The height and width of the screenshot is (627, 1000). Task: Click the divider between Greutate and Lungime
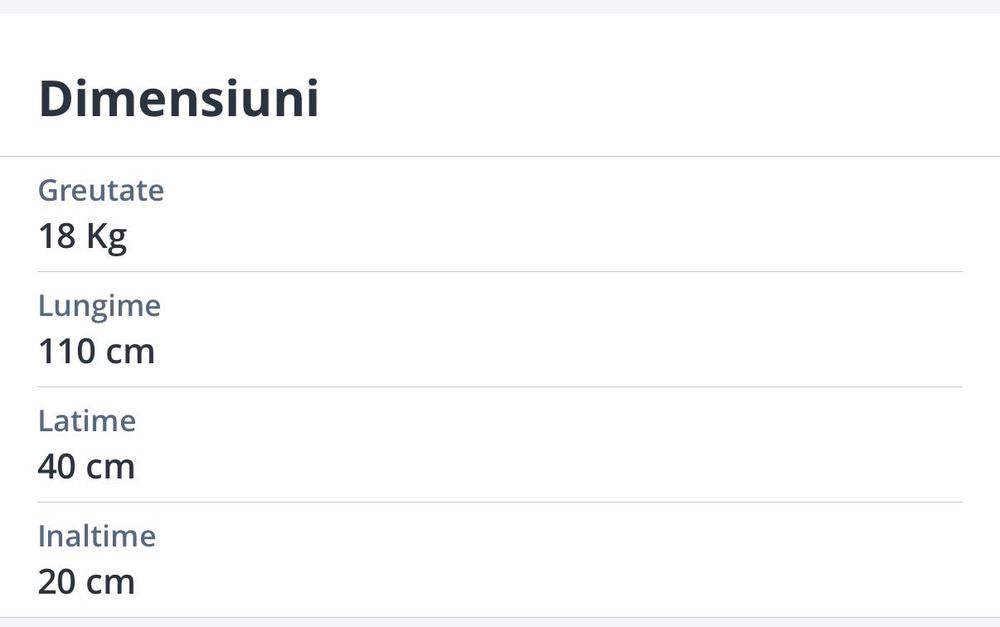[500, 271]
